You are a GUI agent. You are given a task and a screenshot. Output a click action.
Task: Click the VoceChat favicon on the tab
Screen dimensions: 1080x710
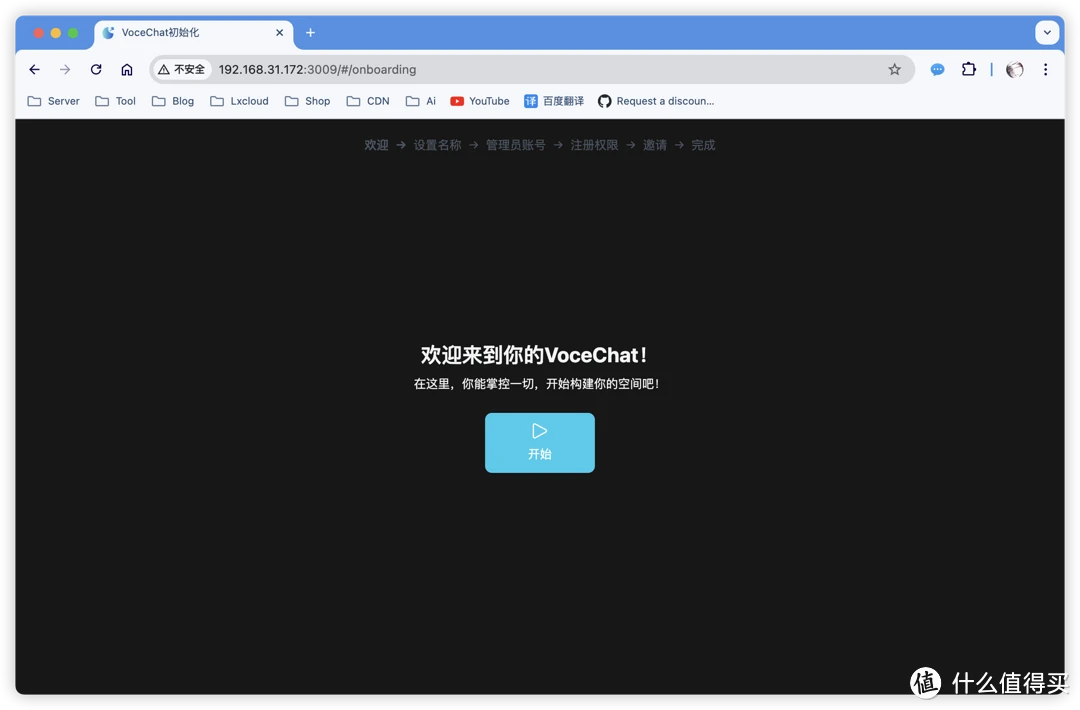[x=107, y=32]
